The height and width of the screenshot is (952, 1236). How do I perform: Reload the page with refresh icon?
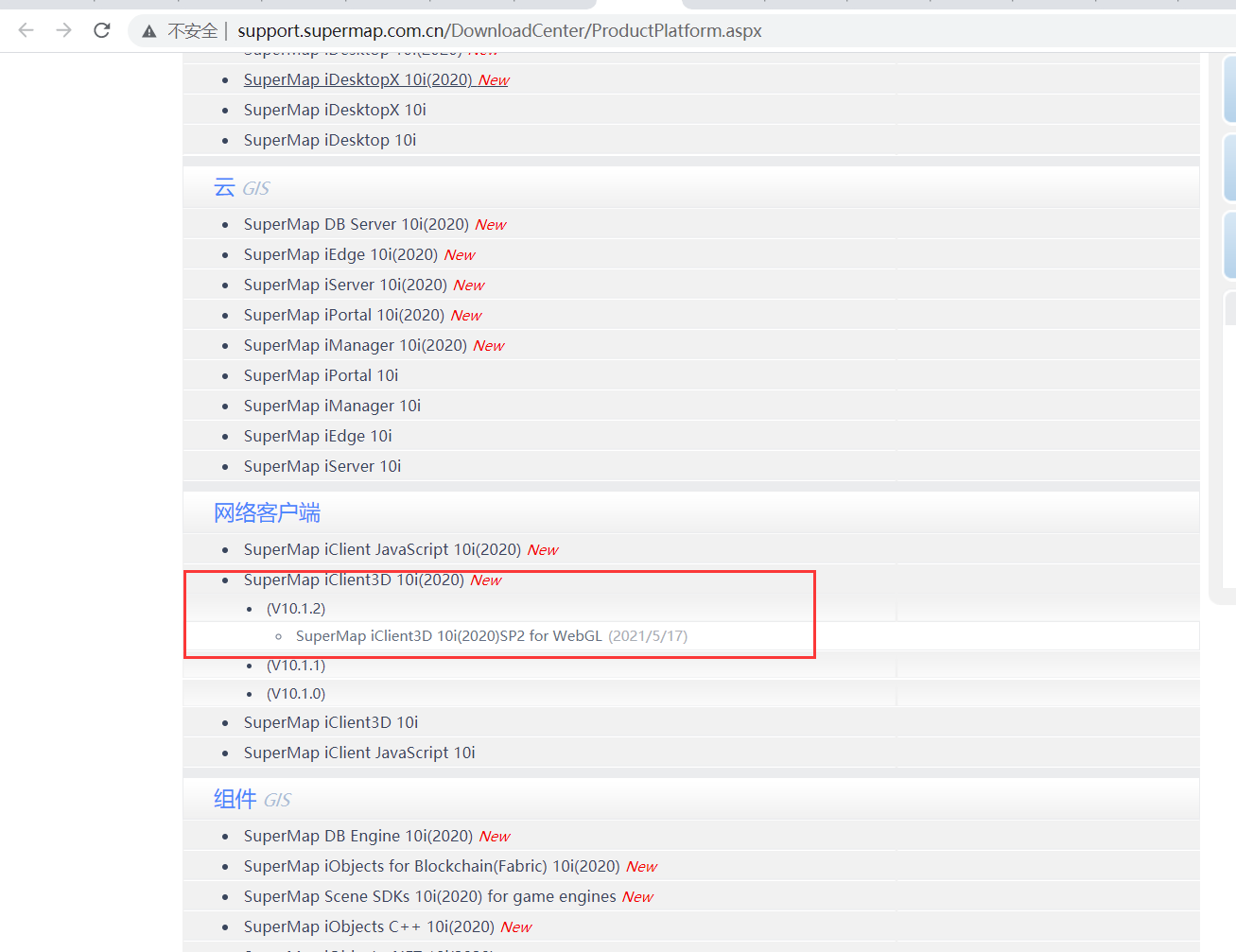click(x=102, y=30)
